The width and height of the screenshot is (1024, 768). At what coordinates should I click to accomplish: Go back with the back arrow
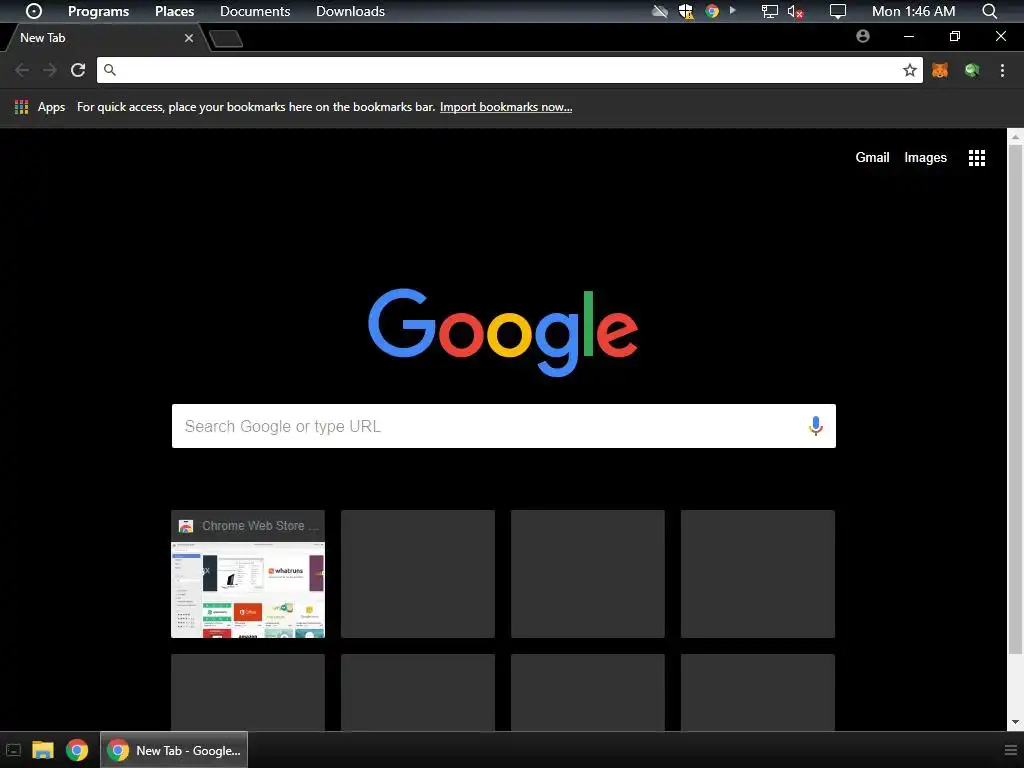pos(22,70)
